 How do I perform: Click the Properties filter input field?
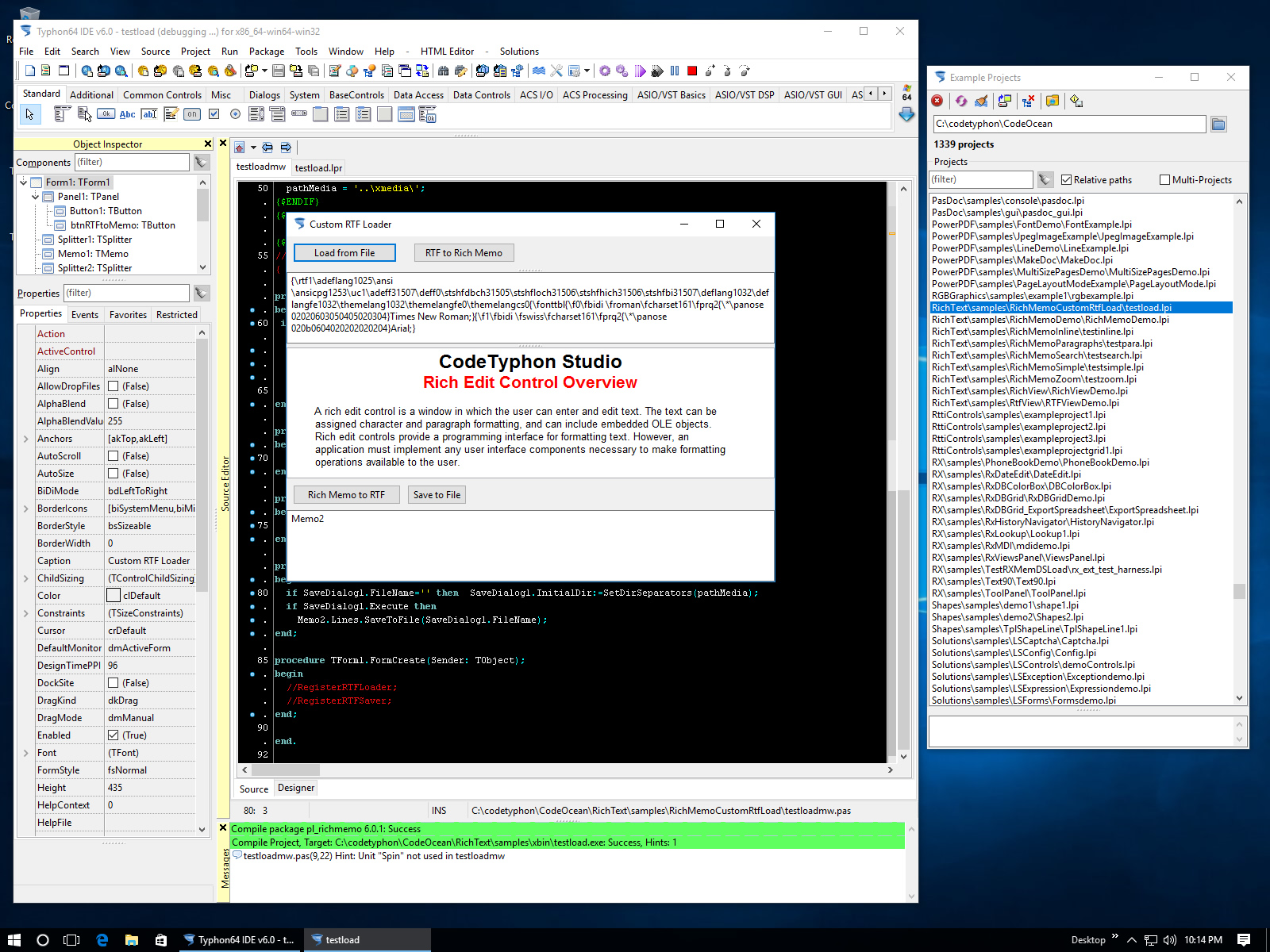tap(126, 293)
